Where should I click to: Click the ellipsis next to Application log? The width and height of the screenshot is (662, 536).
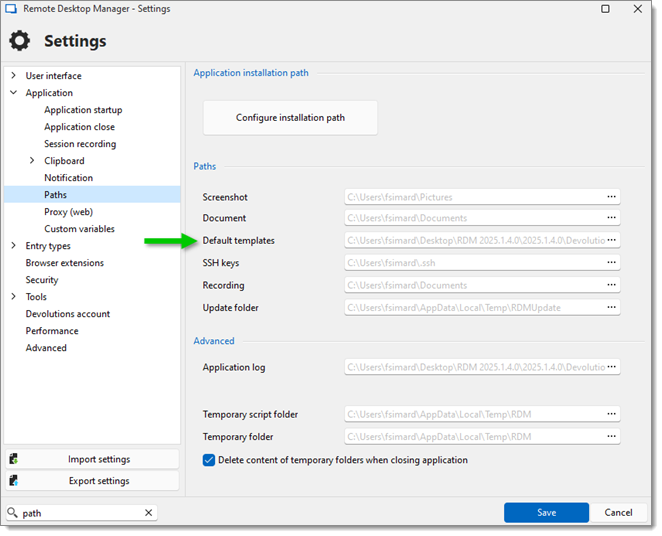[x=611, y=367]
